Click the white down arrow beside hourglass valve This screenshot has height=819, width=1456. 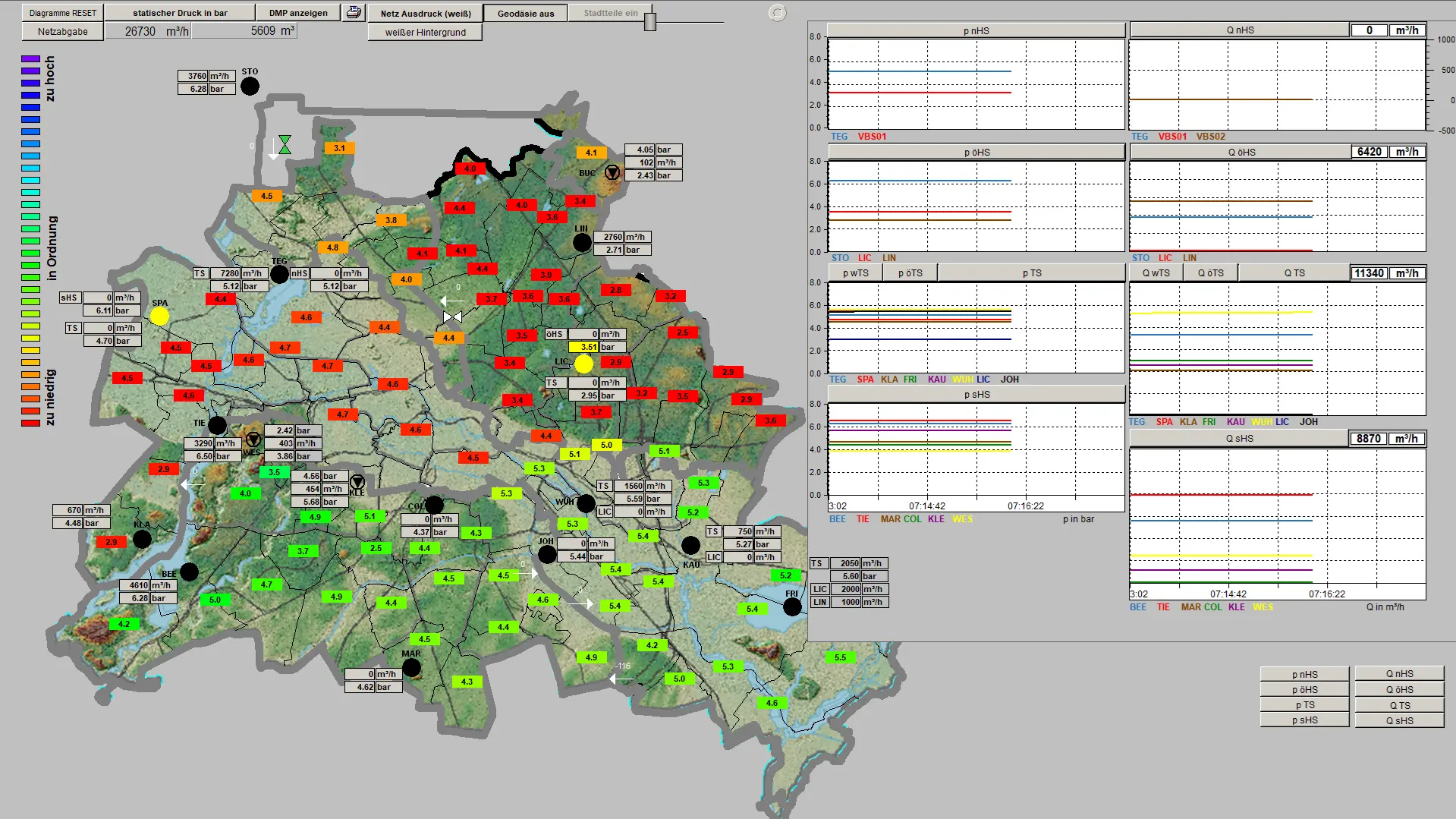click(x=273, y=149)
